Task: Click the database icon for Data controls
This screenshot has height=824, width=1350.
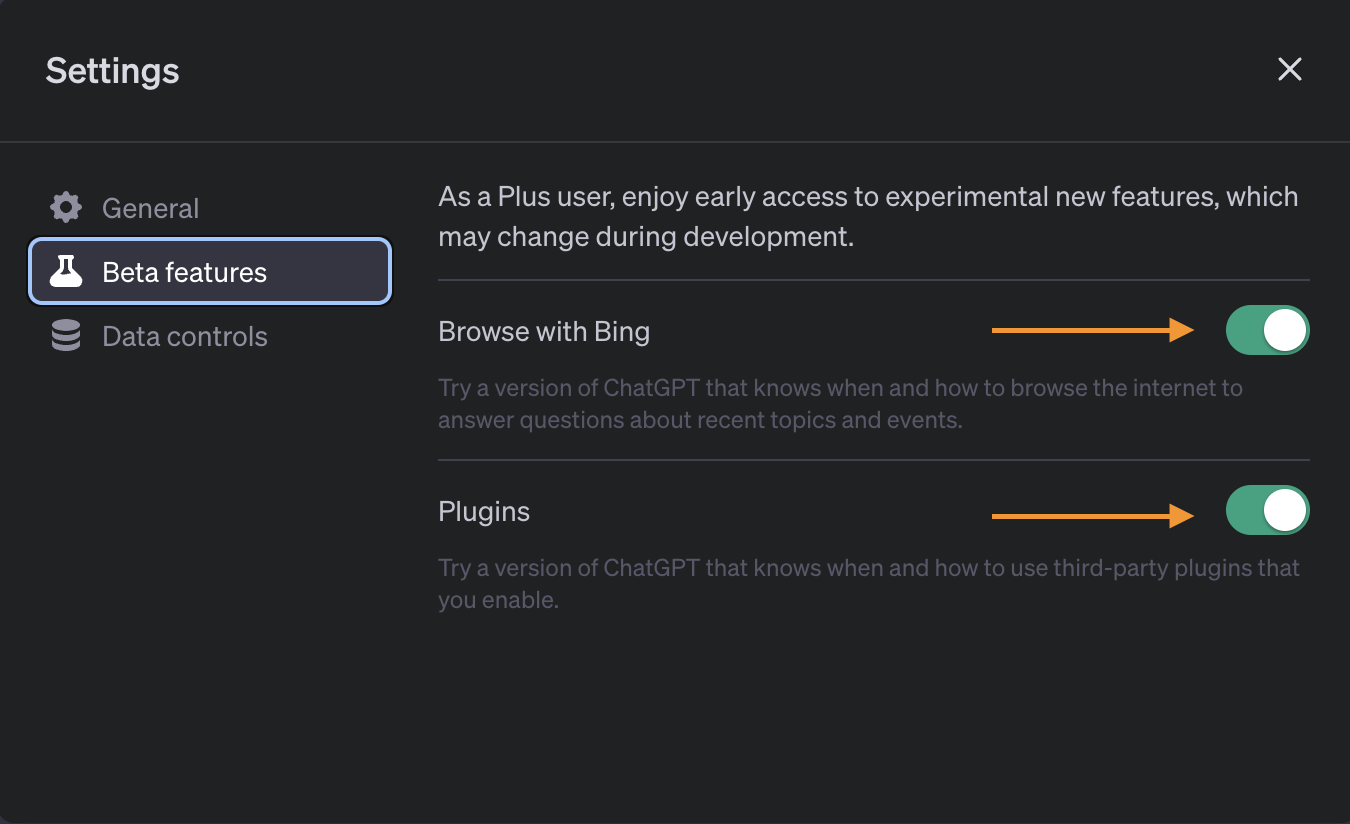Action: [66, 336]
